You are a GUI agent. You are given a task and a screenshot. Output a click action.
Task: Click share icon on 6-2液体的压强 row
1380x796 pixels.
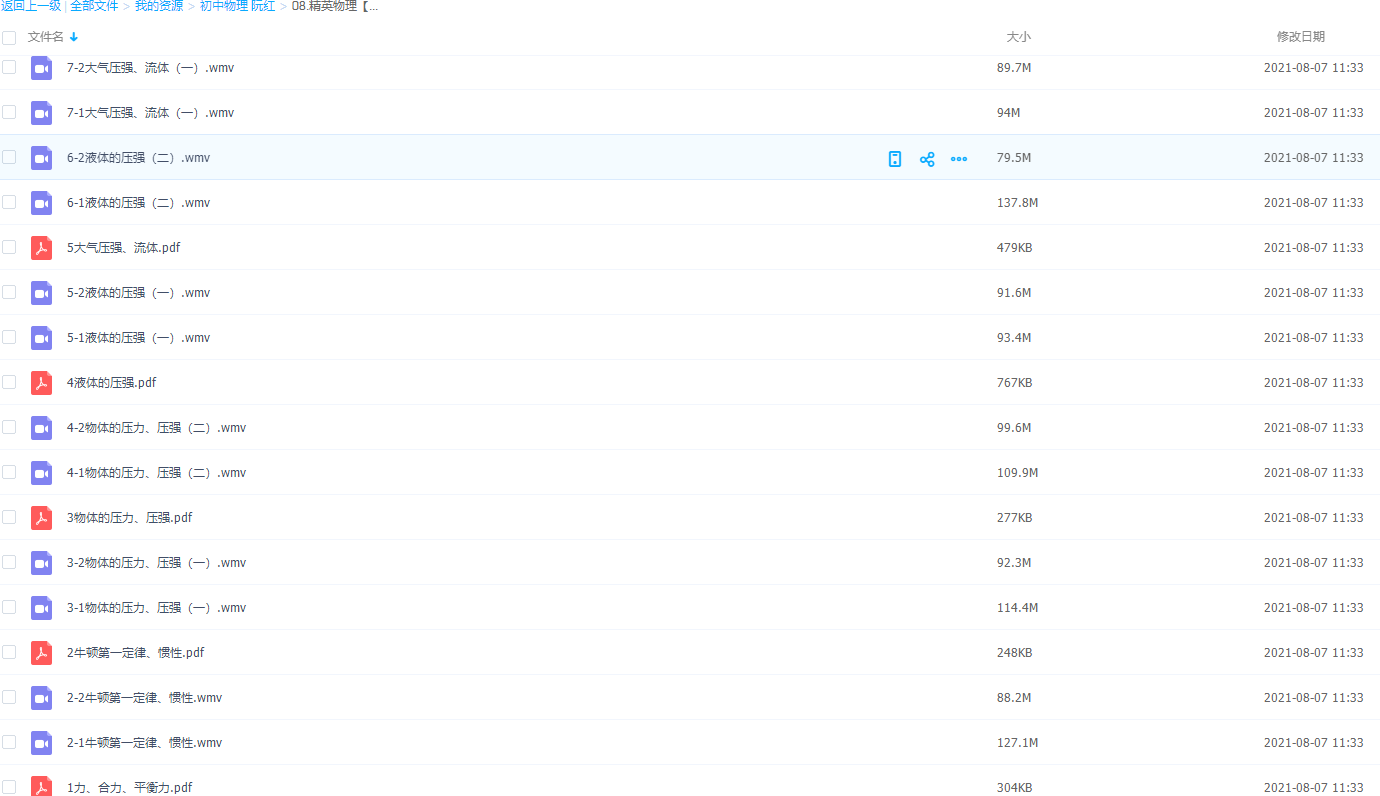click(927, 159)
